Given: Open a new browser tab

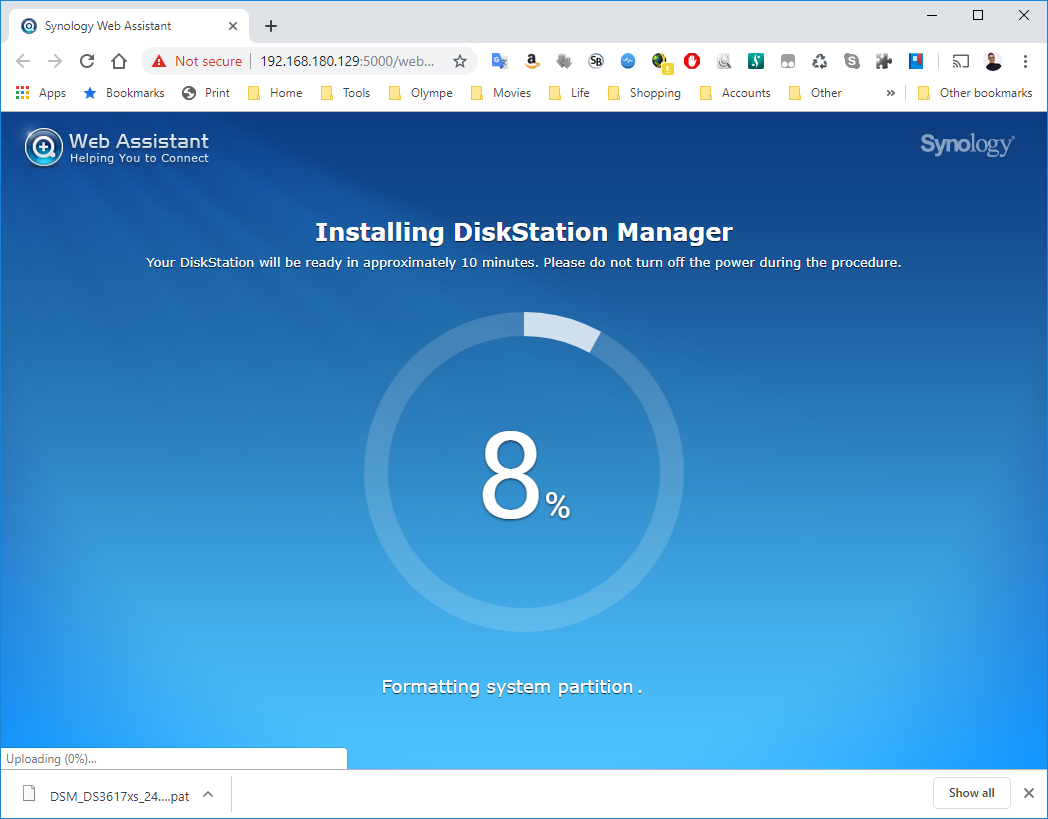Looking at the screenshot, I should click(271, 26).
